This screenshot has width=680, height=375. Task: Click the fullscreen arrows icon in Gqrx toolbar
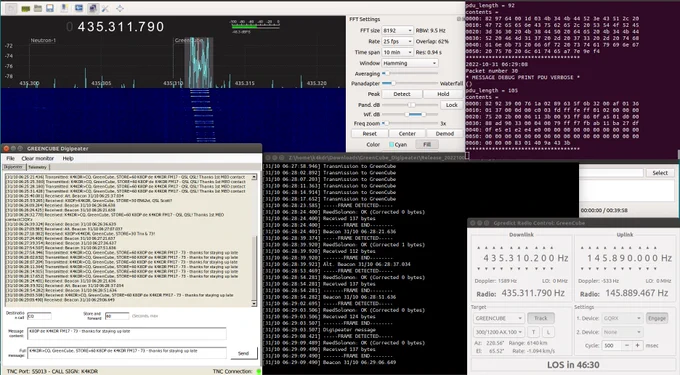coord(120,8)
